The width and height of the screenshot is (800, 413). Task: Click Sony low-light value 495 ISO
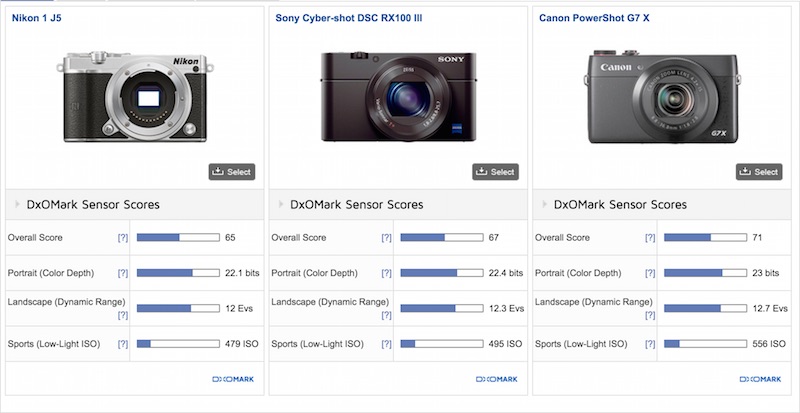(506, 344)
